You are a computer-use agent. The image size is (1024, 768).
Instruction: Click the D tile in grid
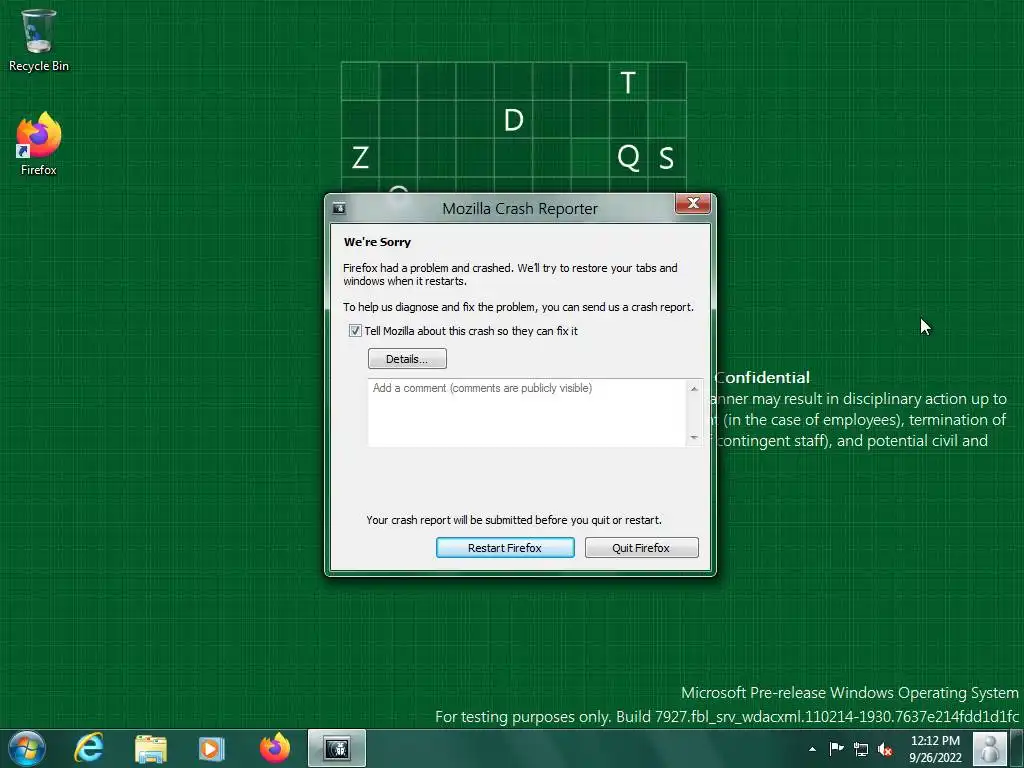coord(513,120)
